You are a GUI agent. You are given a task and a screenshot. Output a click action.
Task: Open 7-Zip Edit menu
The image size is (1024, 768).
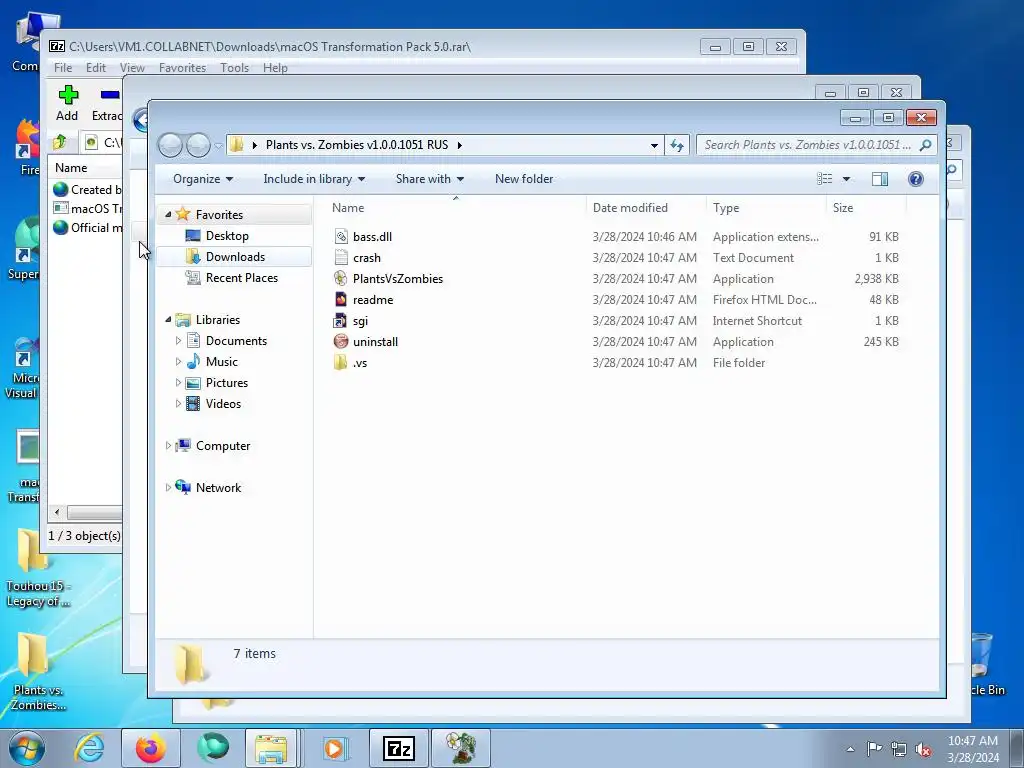[x=95, y=68]
